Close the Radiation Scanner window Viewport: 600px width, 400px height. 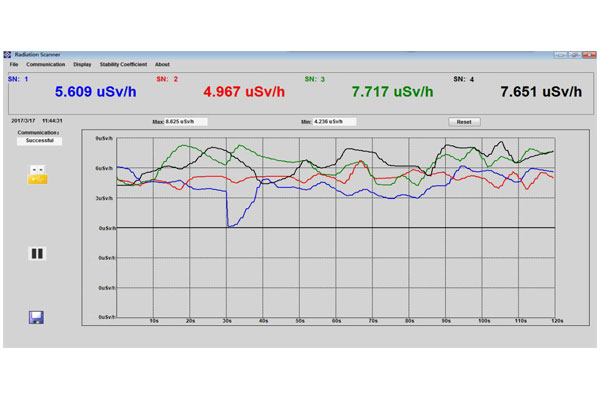pos(587,54)
